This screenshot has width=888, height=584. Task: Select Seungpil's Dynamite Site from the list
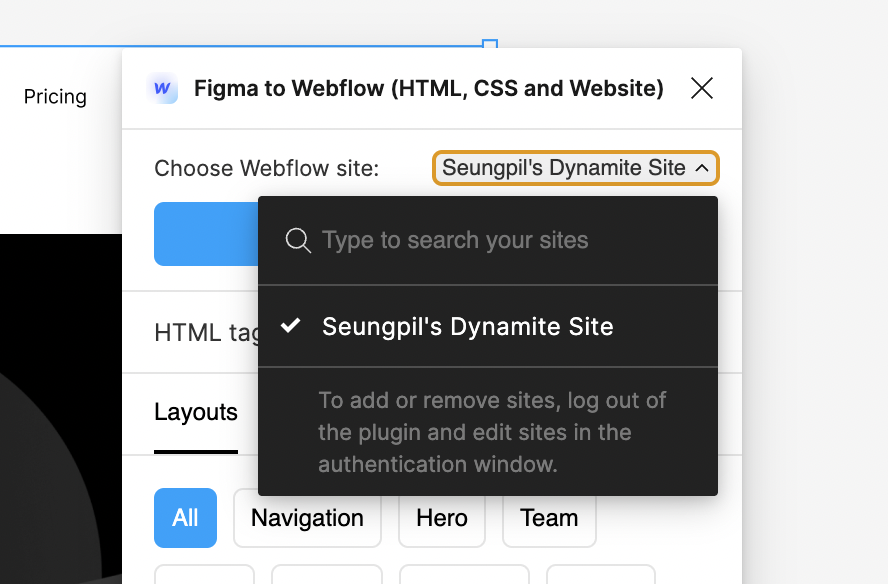467,325
